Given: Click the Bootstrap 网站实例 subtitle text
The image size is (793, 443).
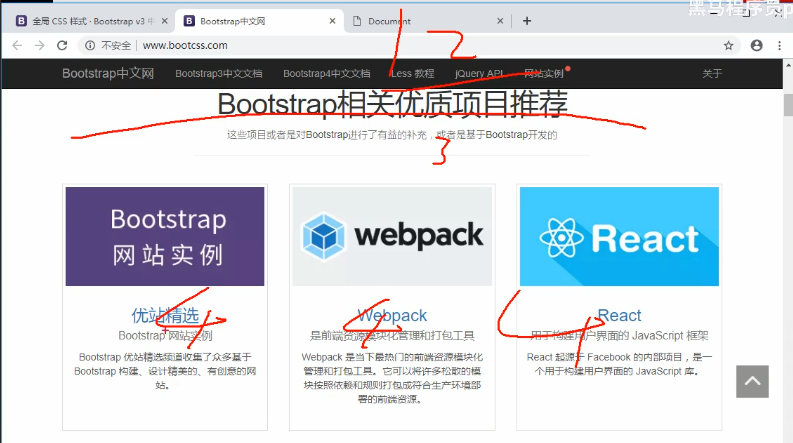Looking at the screenshot, I should pyautogui.click(x=165, y=335).
